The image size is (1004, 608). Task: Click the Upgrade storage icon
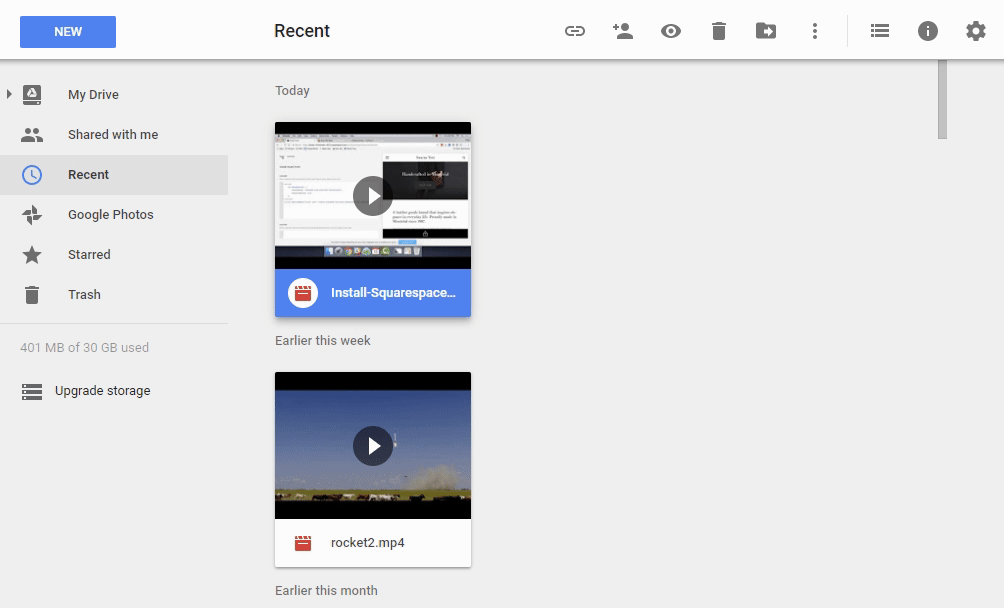32,392
